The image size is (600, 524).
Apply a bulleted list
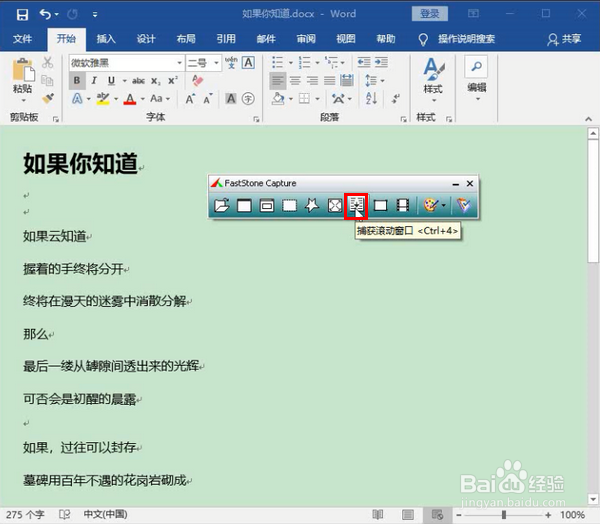click(x=277, y=62)
